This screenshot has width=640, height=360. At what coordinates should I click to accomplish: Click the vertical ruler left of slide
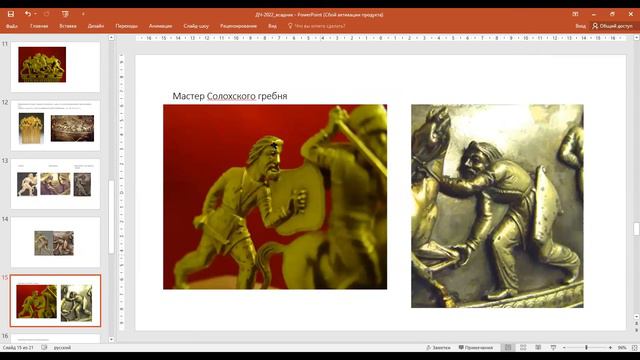(122, 192)
